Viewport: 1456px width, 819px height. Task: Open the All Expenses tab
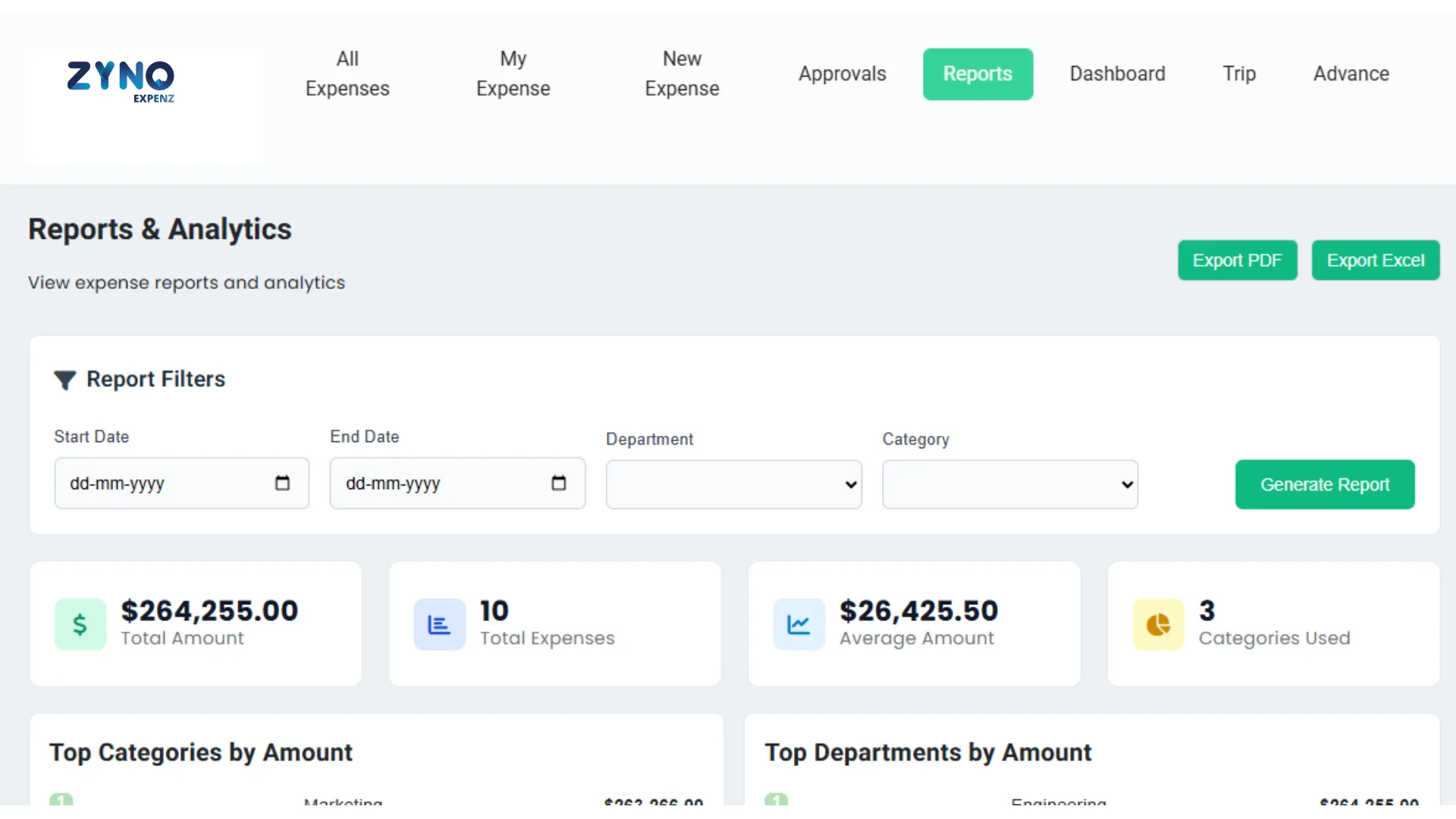pos(347,74)
